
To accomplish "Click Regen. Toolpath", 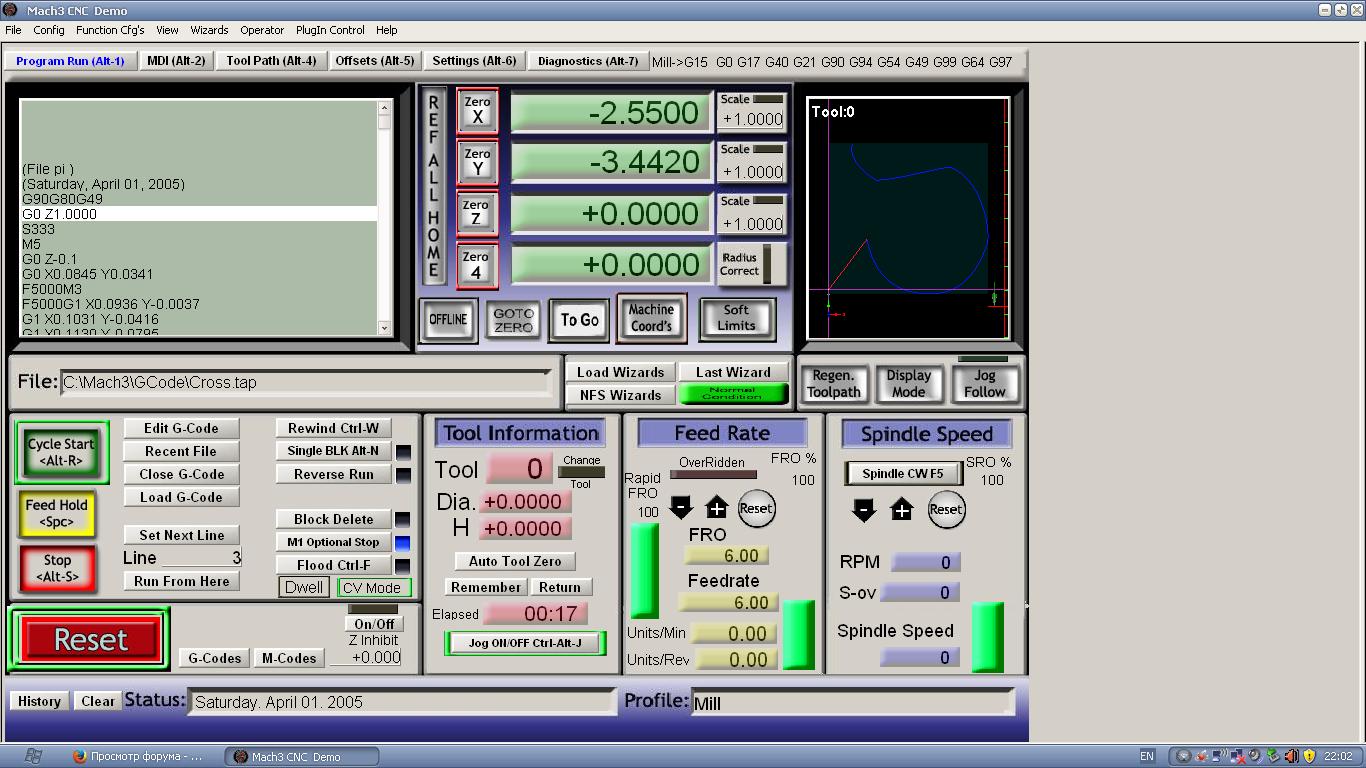I will [x=834, y=383].
